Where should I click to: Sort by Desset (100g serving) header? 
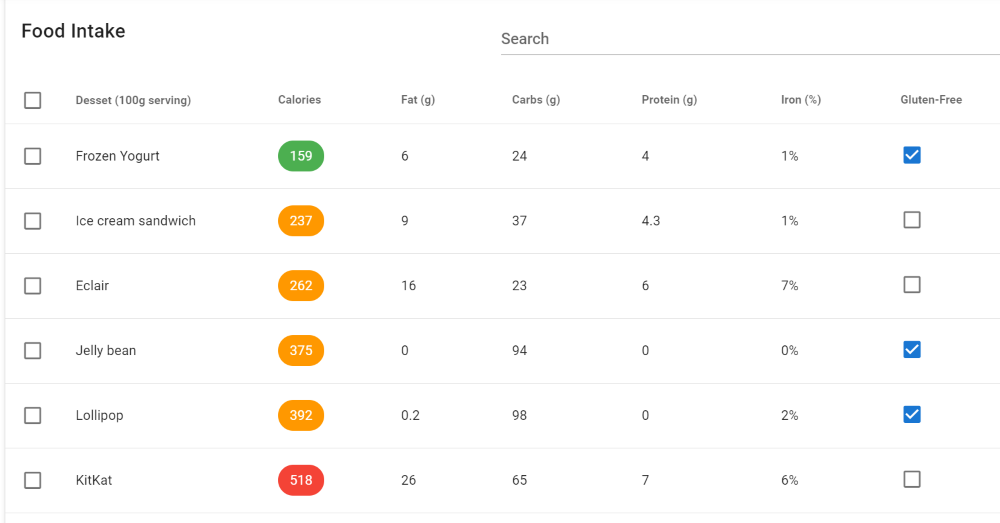click(x=133, y=100)
